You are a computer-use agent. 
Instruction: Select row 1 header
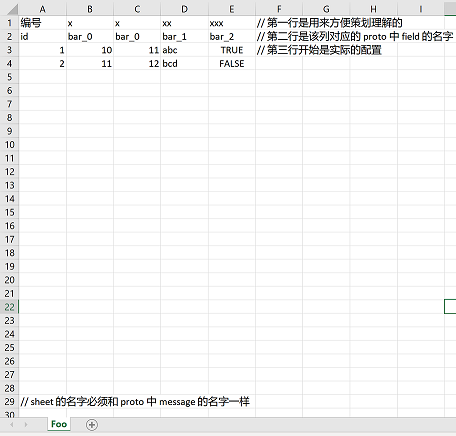tap(9, 23)
